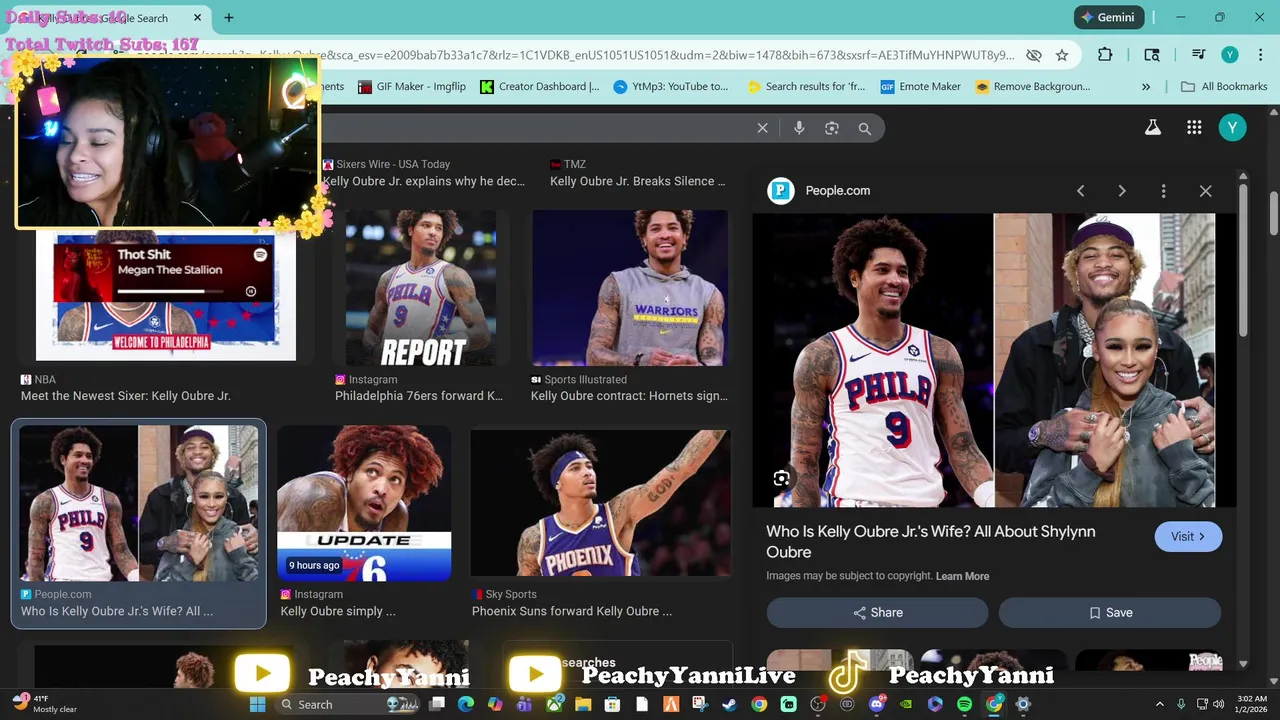Open Discord from the taskbar
Viewport: 1280px width, 720px height.
click(877, 704)
